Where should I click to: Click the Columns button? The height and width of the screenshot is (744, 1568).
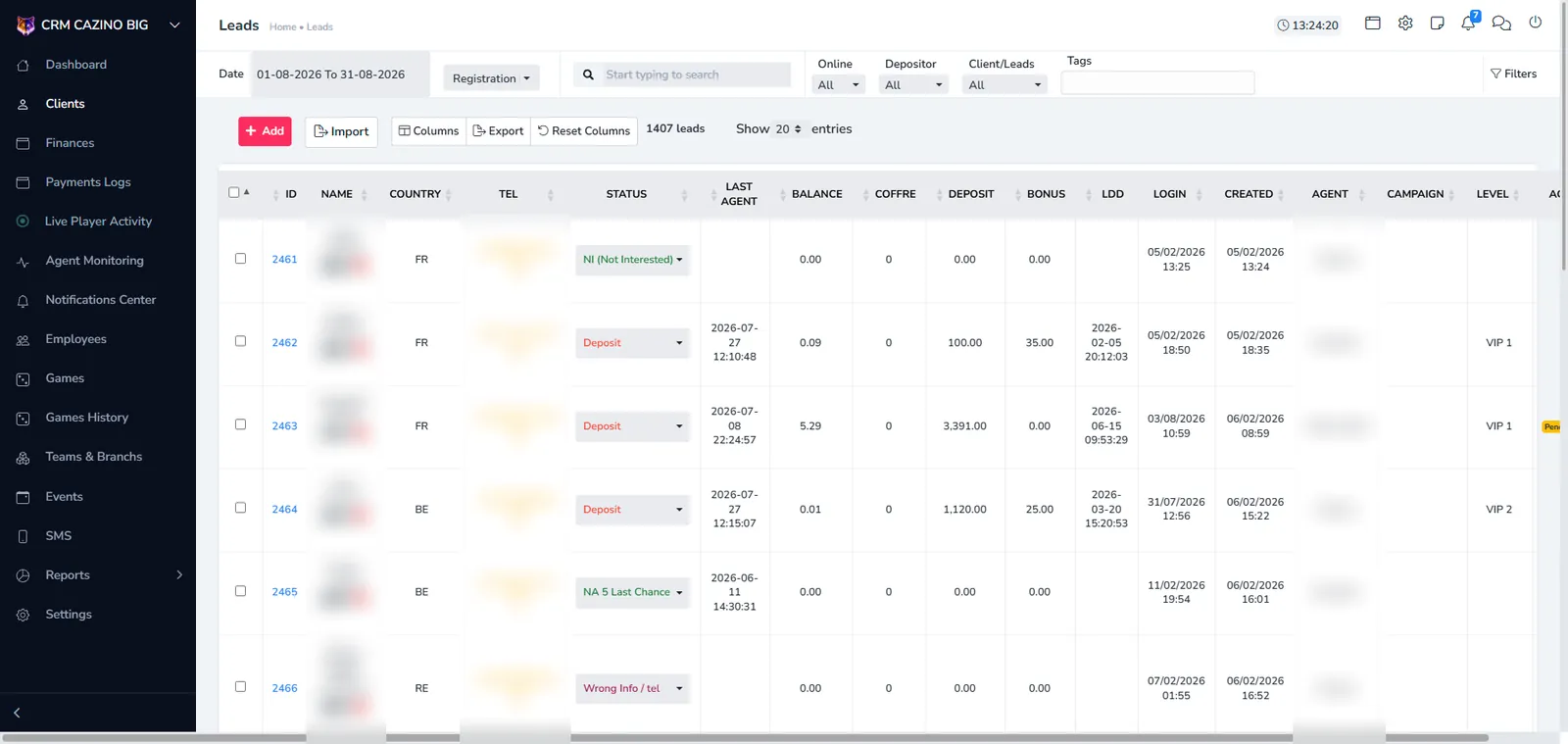[x=428, y=131]
